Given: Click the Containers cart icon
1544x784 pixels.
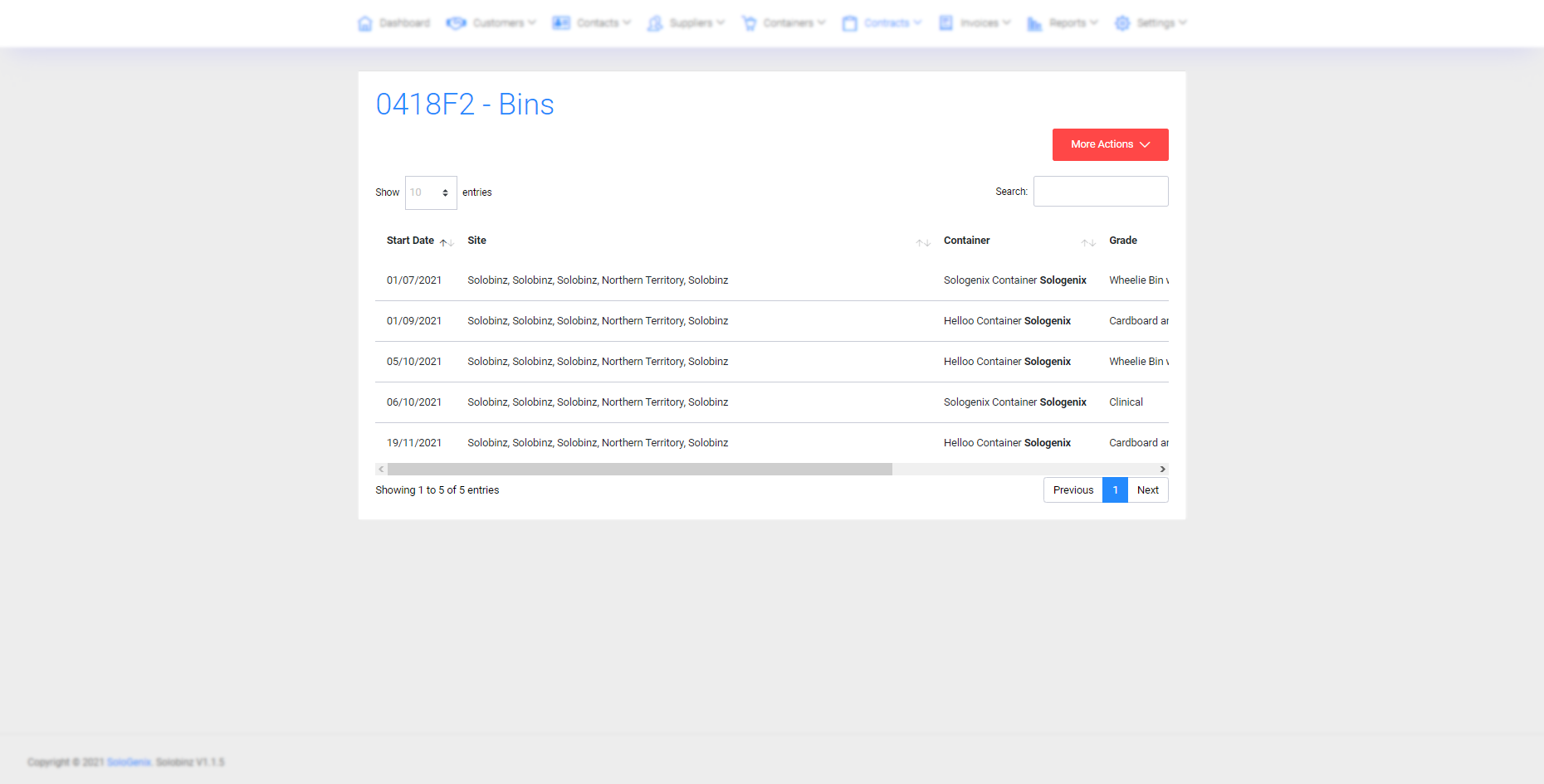Looking at the screenshot, I should [x=749, y=23].
